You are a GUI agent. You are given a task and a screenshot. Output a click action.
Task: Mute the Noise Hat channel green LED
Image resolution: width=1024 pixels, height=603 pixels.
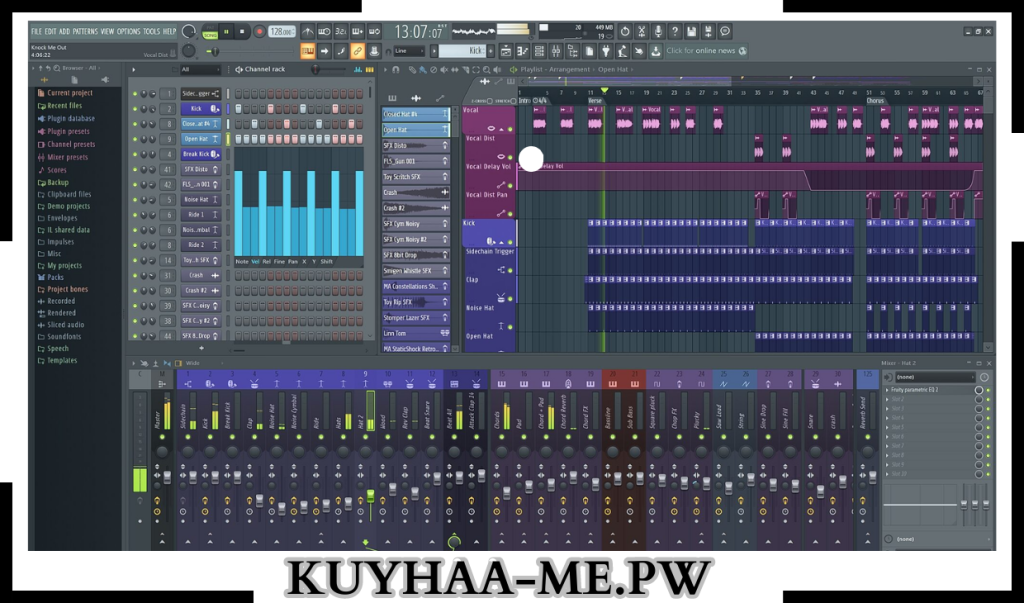[135, 200]
